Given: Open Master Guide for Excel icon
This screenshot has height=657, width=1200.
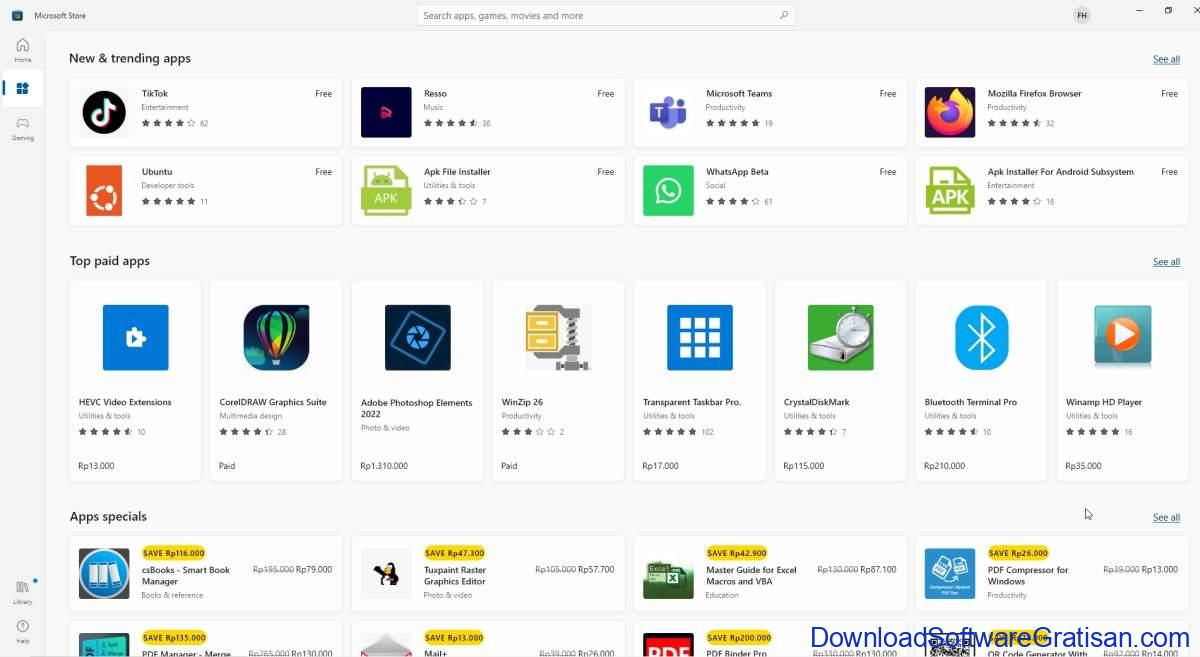Looking at the screenshot, I should pos(668,573).
